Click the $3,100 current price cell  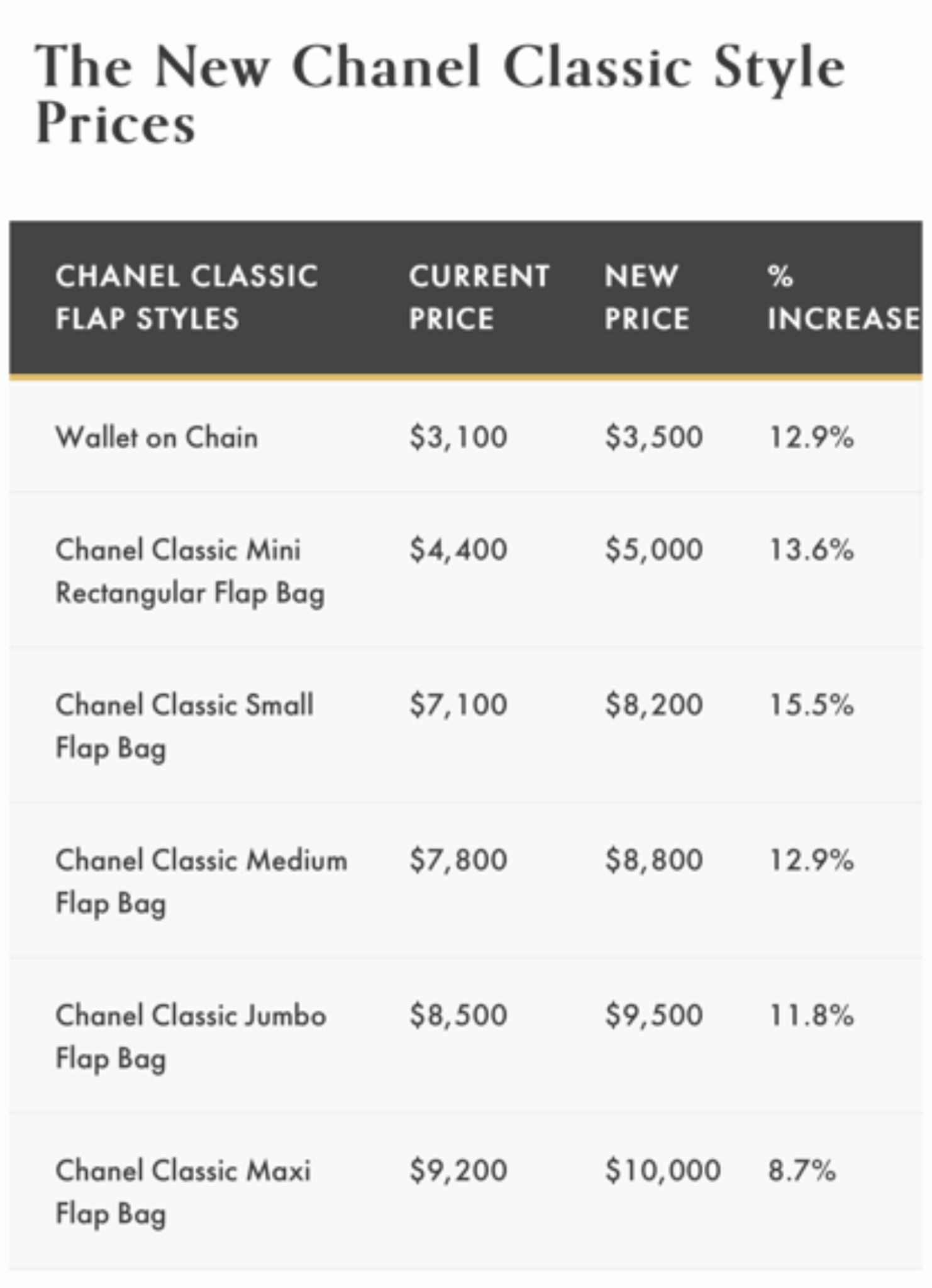tap(458, 437)
